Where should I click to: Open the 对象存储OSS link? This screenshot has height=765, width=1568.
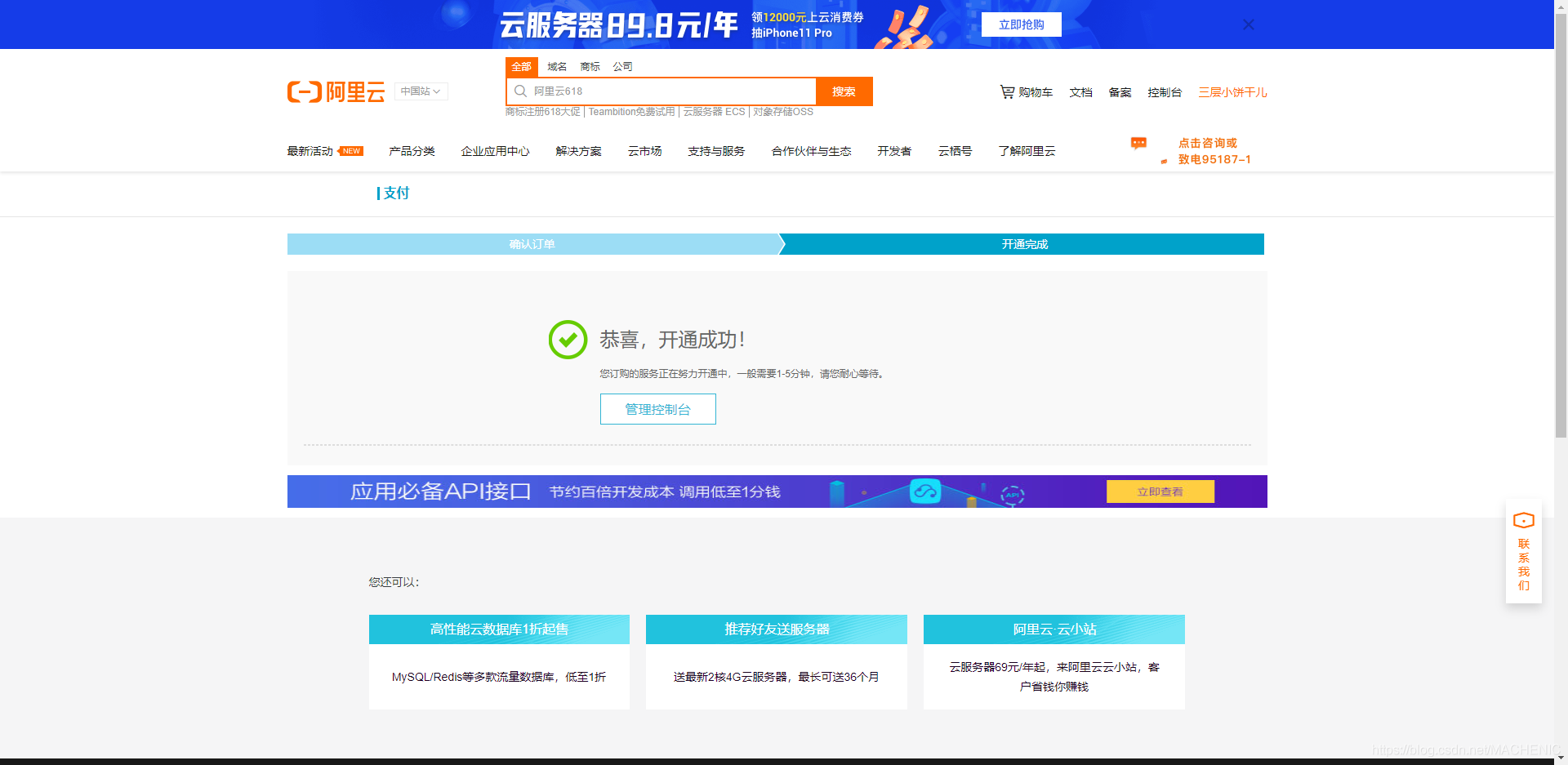click(x=782, y=112)
